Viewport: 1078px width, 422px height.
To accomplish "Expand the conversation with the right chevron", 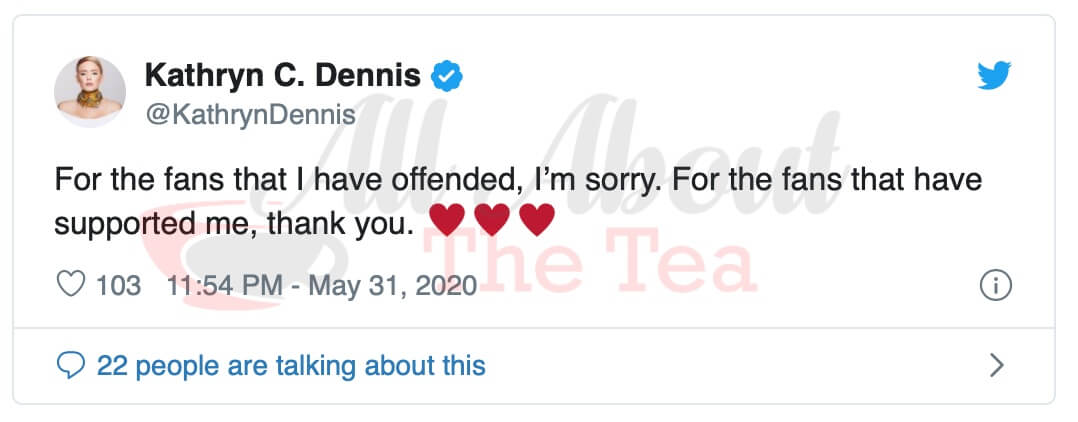I will pos(996,366).
